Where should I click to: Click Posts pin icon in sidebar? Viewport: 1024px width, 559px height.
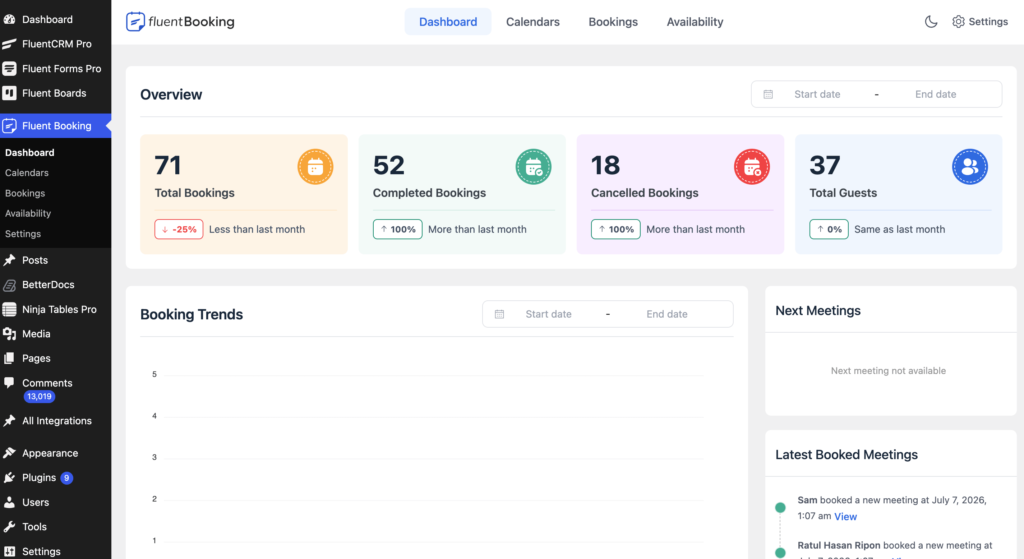click(x=9, y=260)
